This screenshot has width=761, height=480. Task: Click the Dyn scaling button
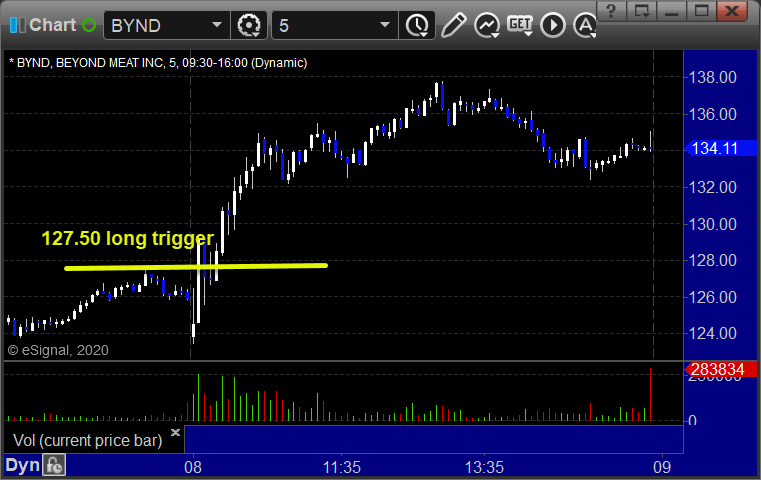click(x=22, y=465)
